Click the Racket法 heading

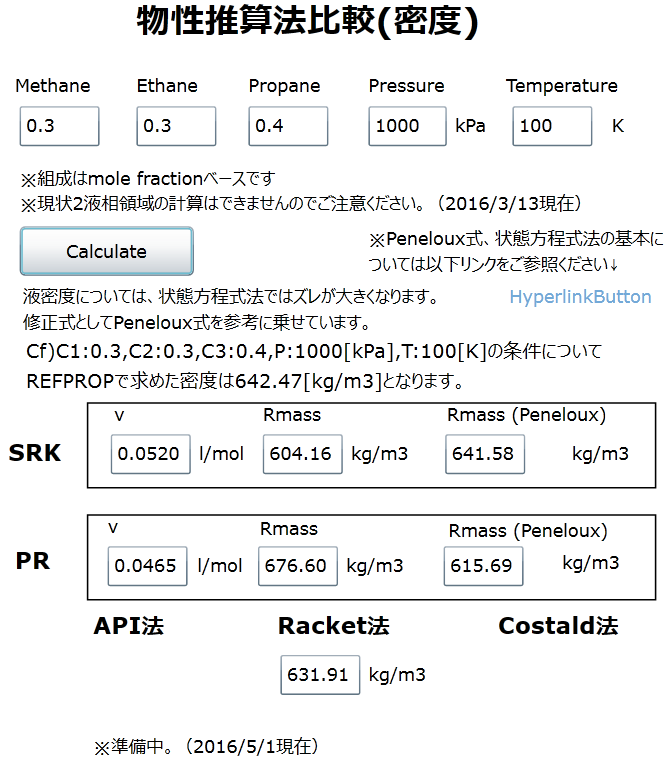[x=333, y=627]
